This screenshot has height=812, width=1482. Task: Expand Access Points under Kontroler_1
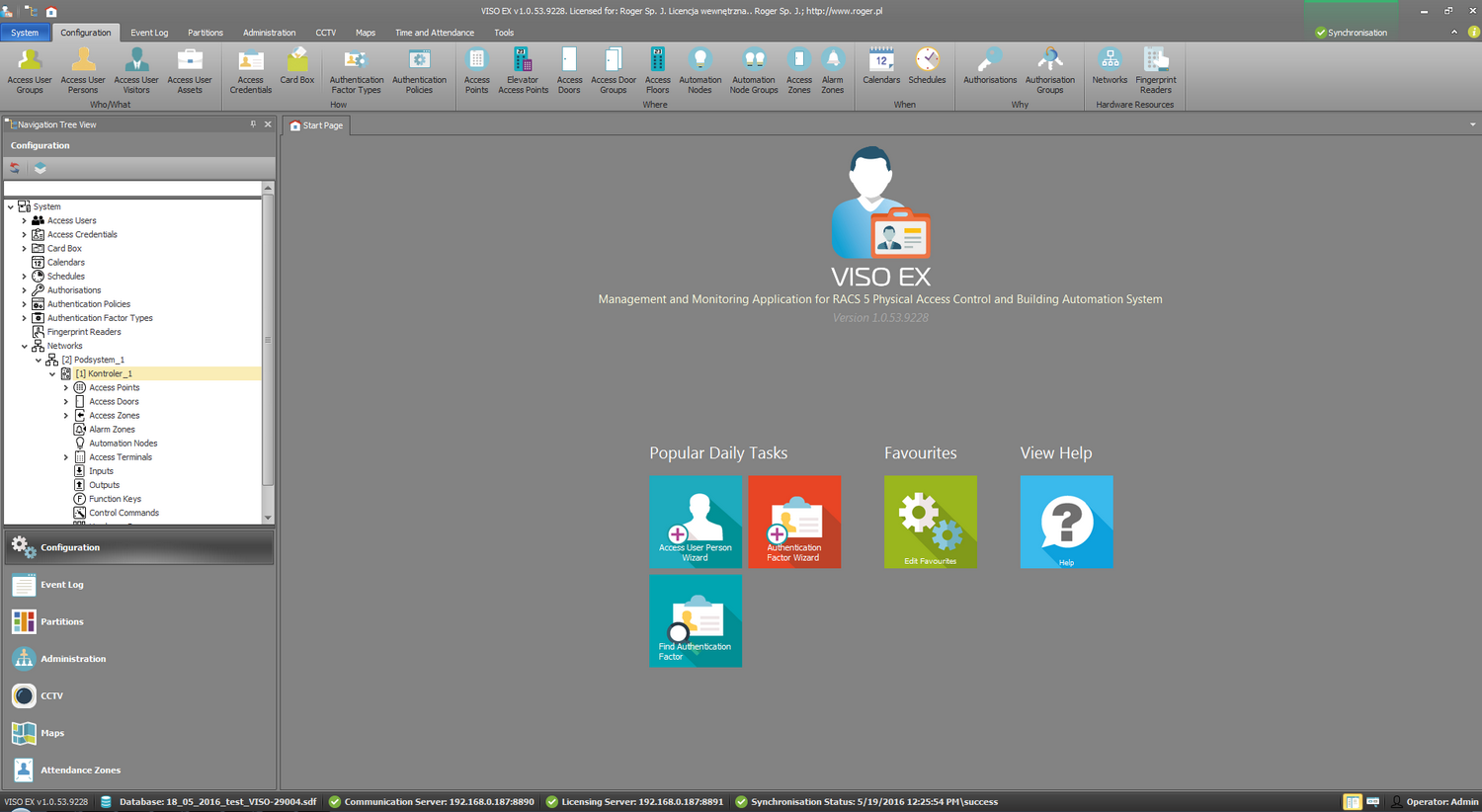click(x=66, y=387)
